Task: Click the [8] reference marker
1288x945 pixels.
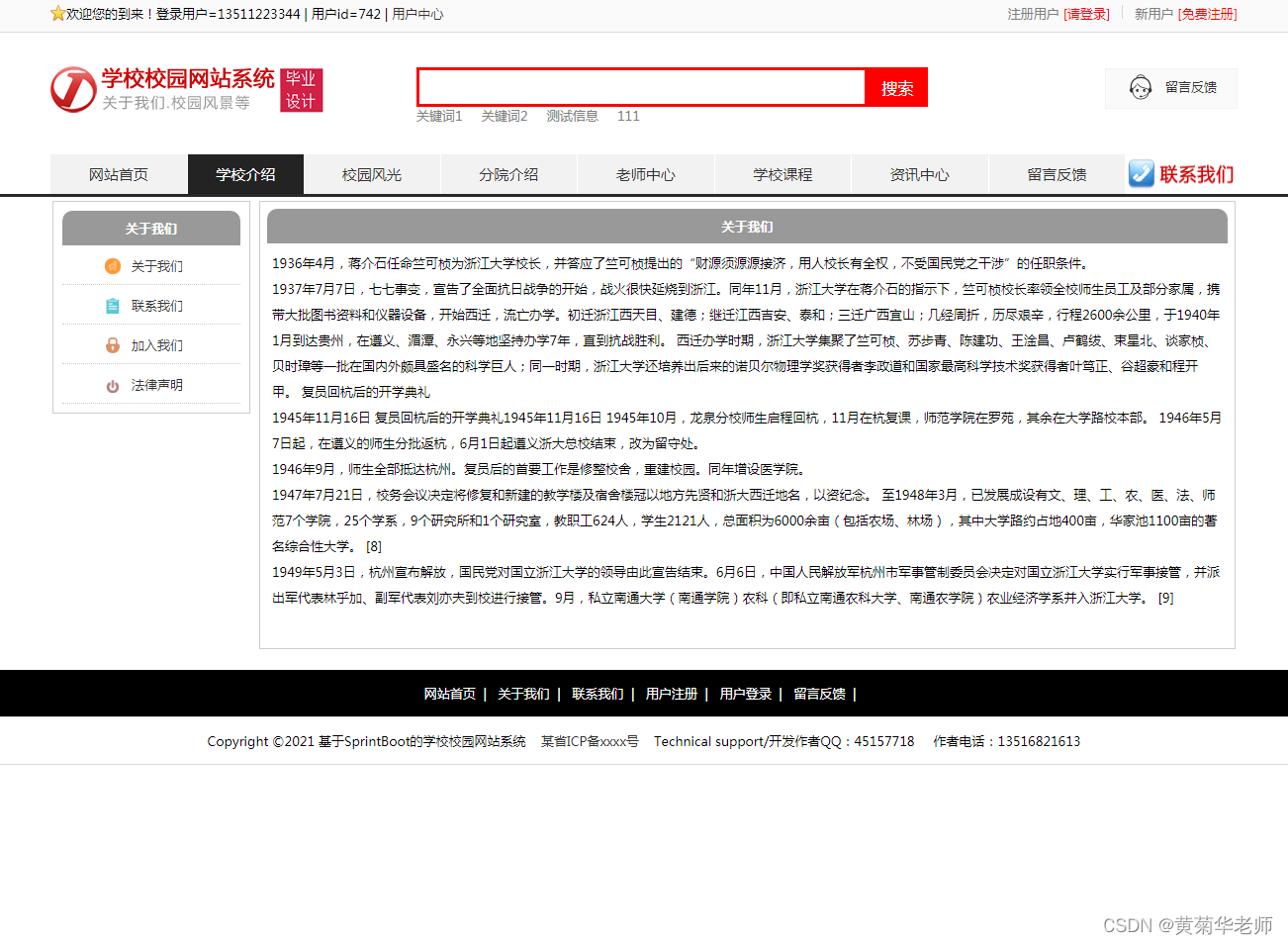Action: click(x=374, y=546)
